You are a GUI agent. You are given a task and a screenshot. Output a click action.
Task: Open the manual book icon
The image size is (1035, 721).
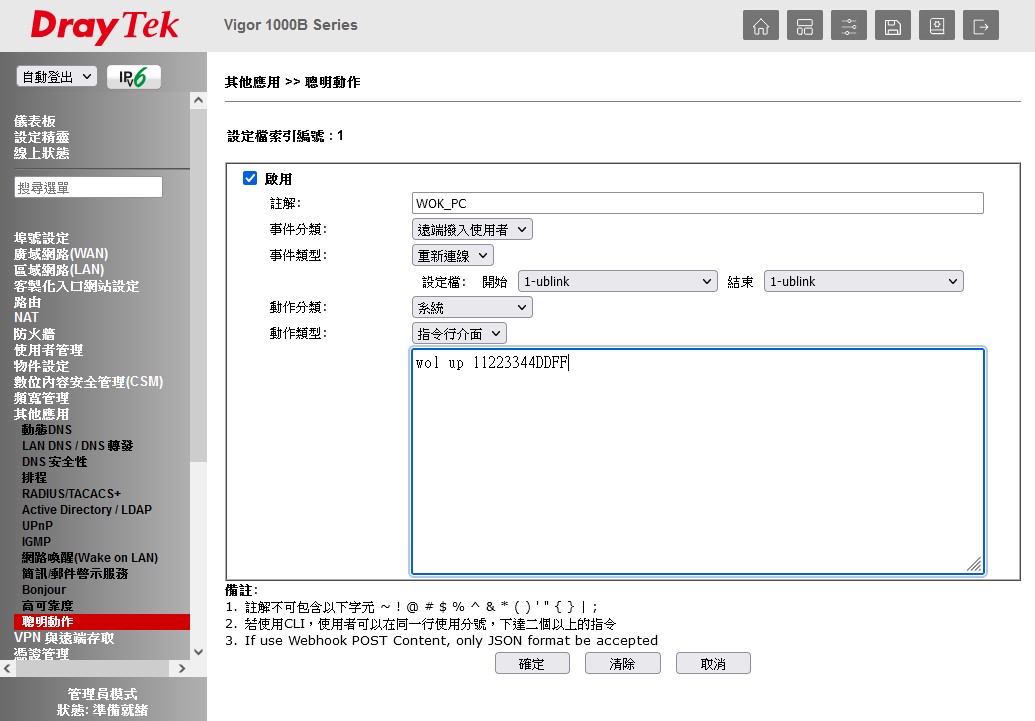pos(937,26)
